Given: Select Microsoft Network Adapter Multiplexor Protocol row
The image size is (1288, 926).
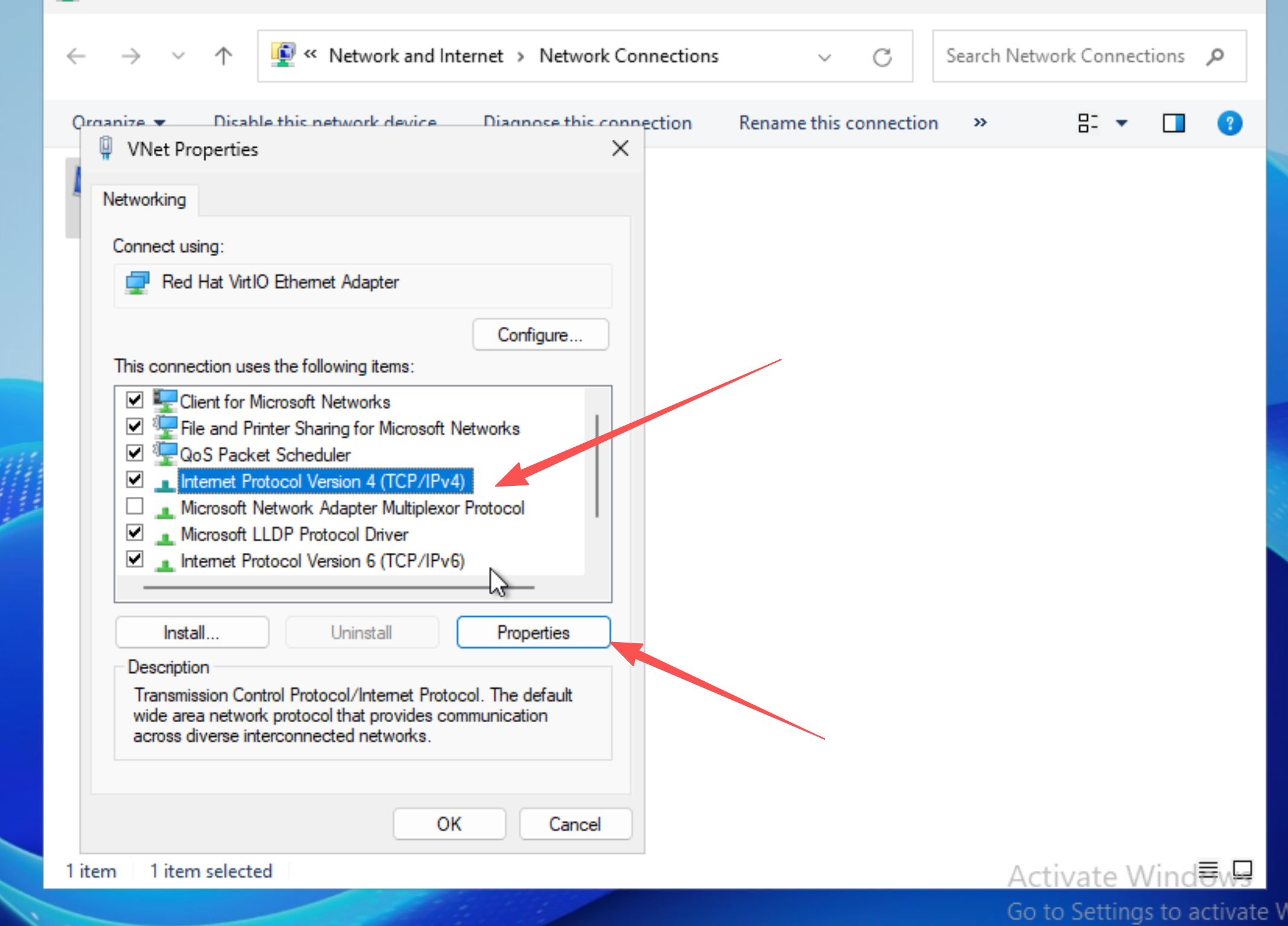Looking at the screenshot, I should [x=353, y=508].
